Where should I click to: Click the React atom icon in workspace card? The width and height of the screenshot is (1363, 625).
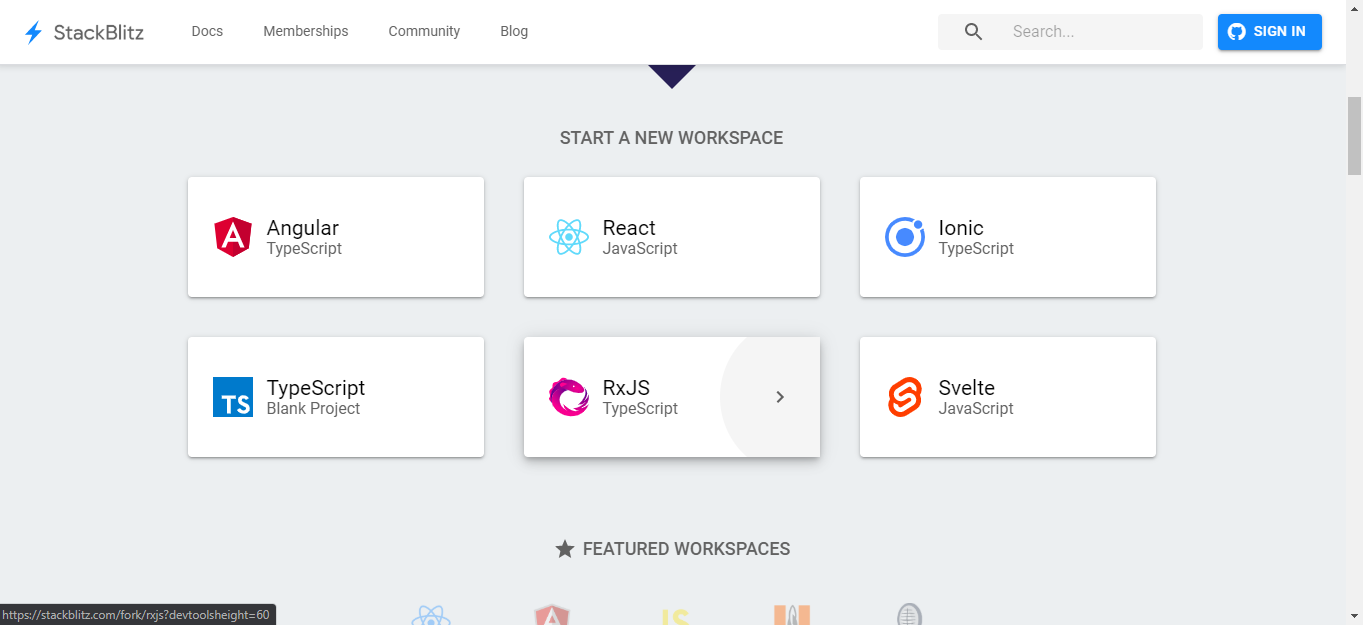[x=569, y=237]
